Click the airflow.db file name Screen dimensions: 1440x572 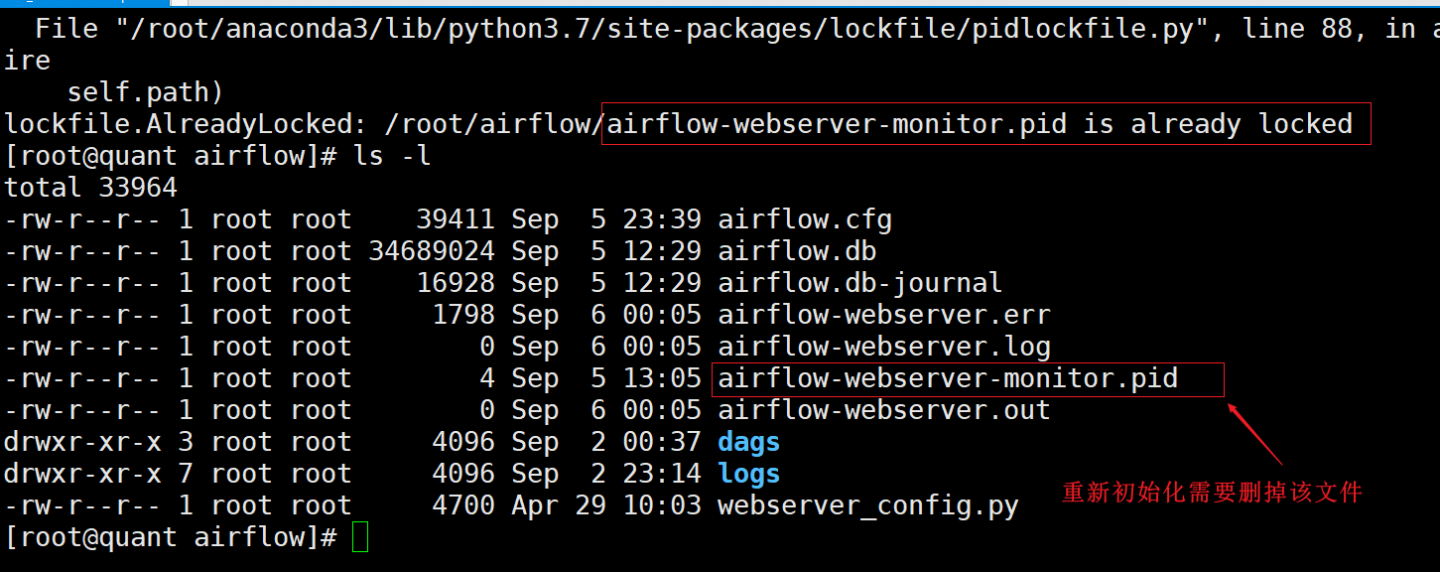coord(797,251)
